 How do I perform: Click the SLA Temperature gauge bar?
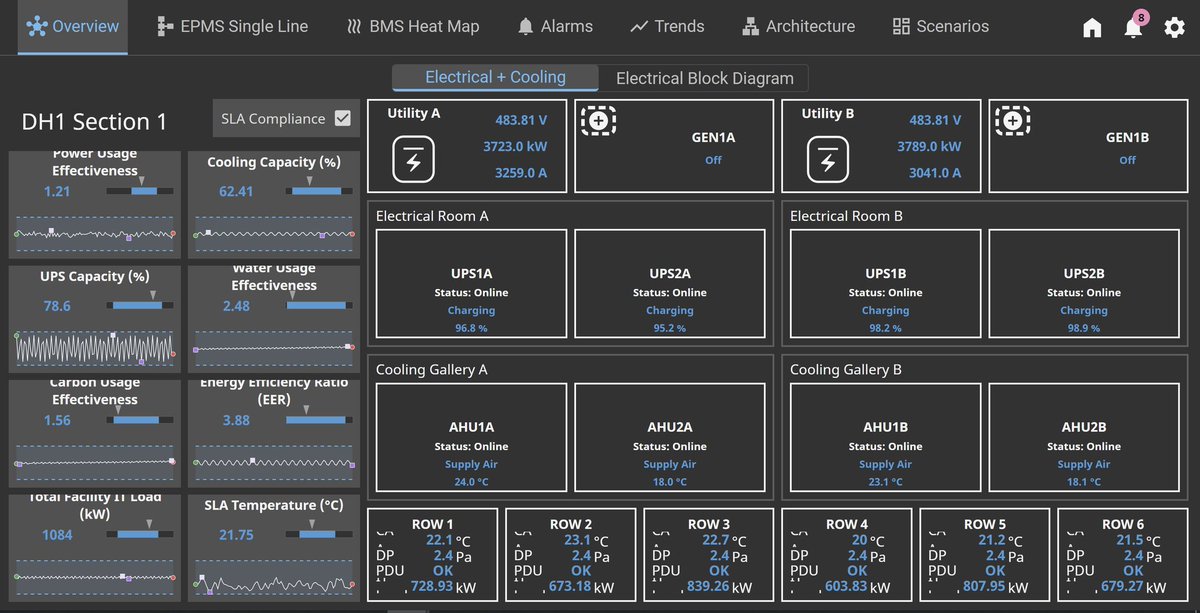pyautogui.click(x=318, y=535)
